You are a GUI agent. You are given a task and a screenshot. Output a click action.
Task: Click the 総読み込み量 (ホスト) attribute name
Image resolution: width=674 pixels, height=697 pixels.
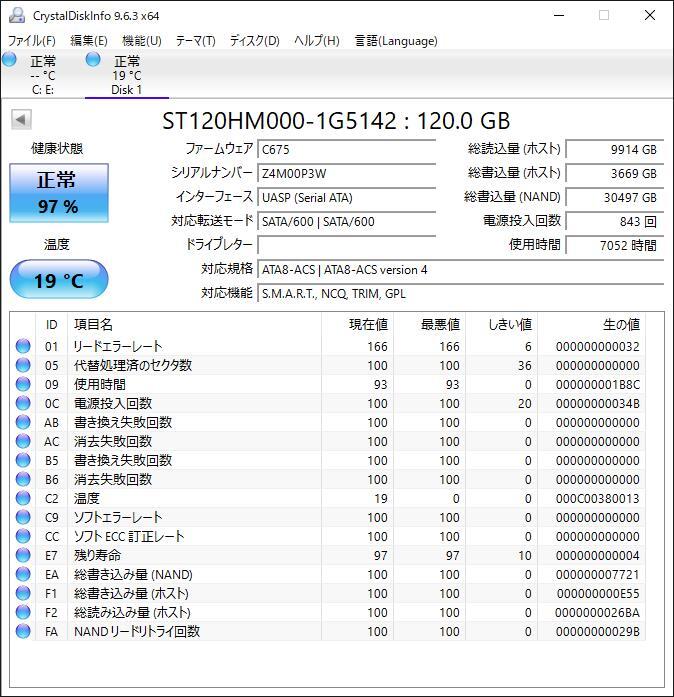tap(132, 613)
